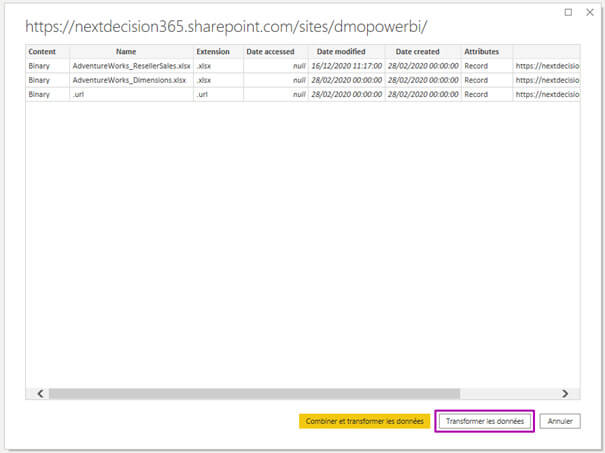Select the Date accessed column header
The width and height of the screenshot is (605, 453).
point(276,52)
